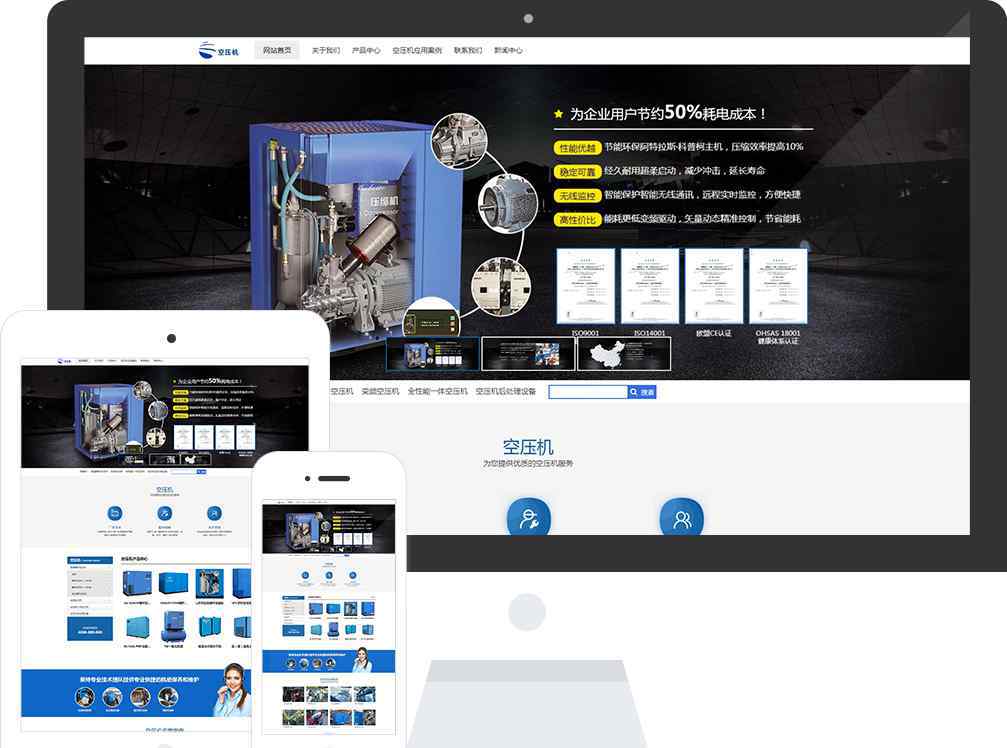Click the customer service woman on tablet banner
The height and width of the screenshot is (748, 1007).
point(234,691)
